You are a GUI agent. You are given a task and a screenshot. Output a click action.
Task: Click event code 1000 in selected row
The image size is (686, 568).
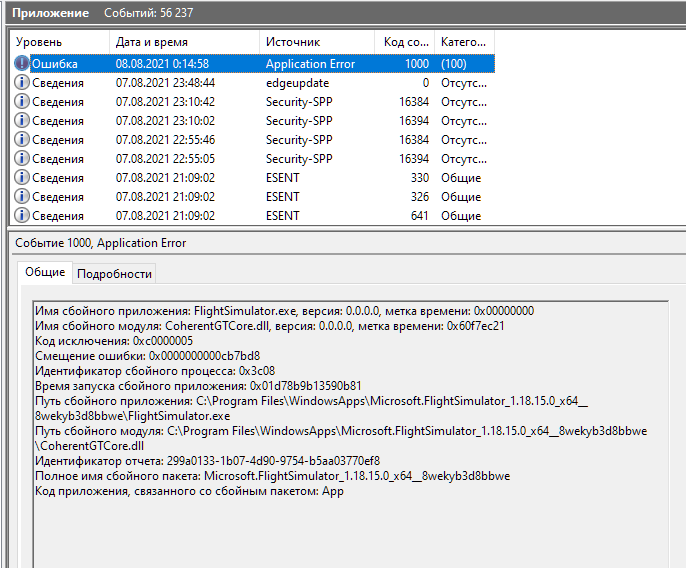pyautogui.click(x=417, y=64)
